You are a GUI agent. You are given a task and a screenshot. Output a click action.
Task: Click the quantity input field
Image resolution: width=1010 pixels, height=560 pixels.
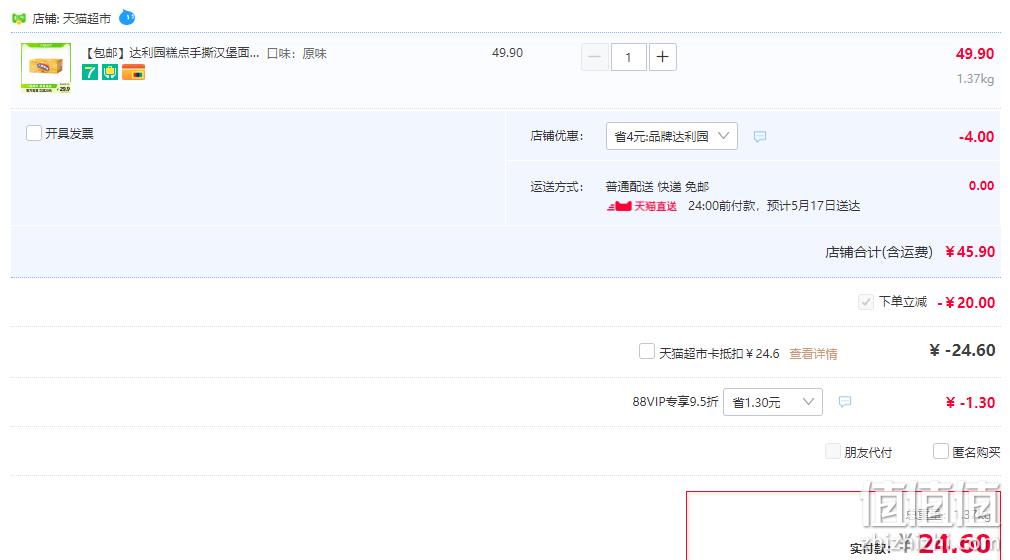pos(628,57)
